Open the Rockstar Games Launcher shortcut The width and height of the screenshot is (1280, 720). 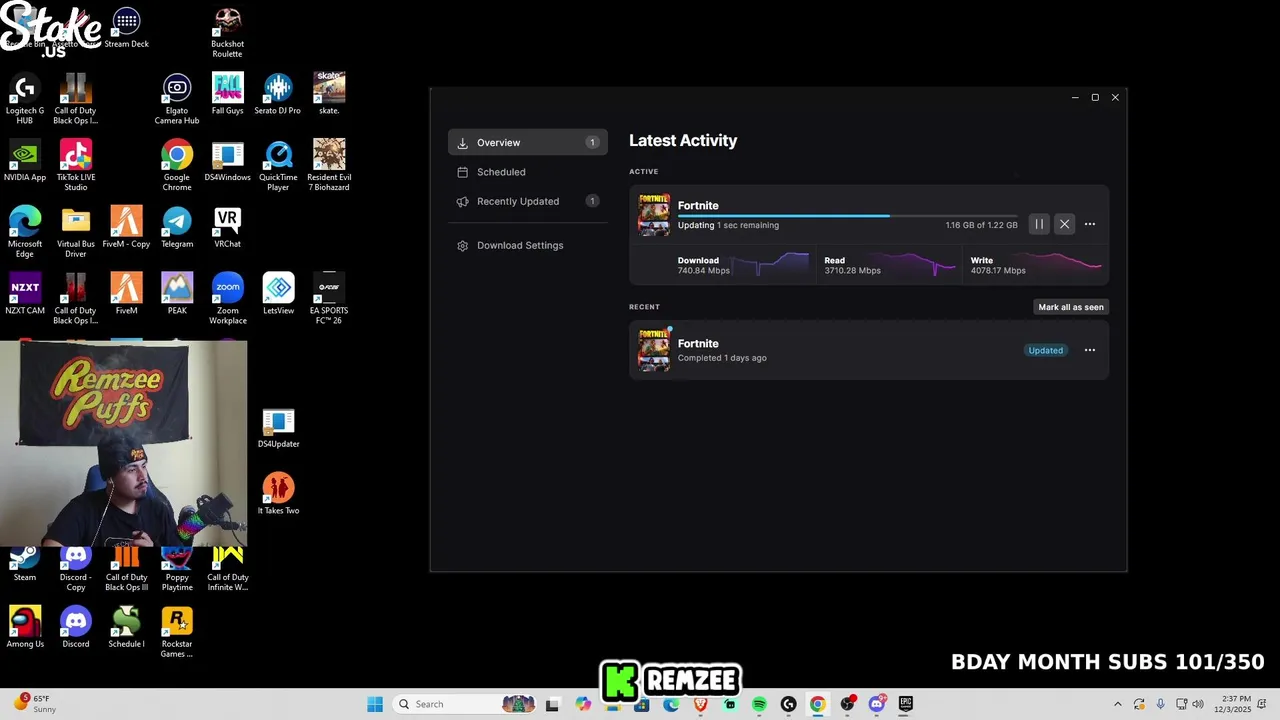coord(177,633)
